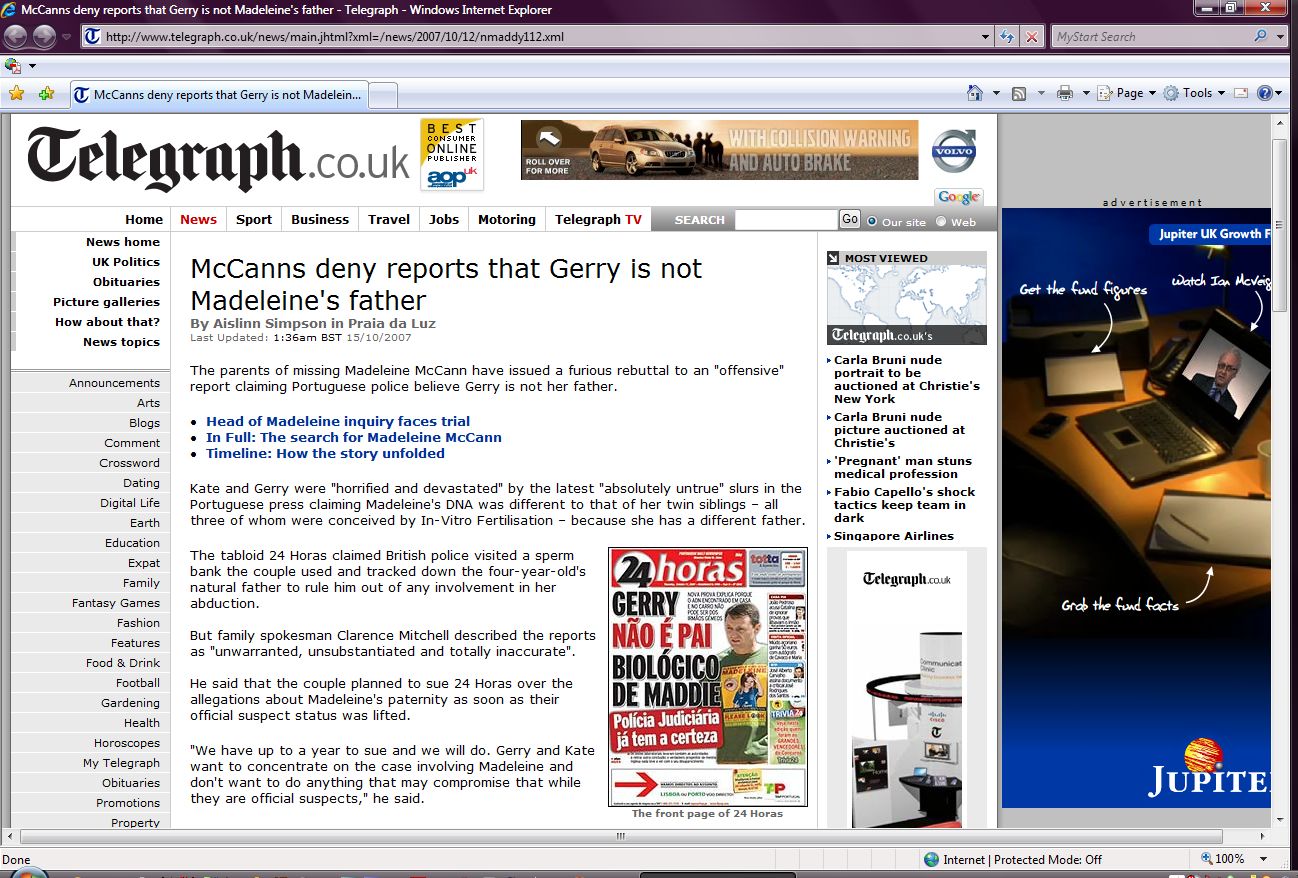Select the 'Our site' search radio button
Screen dimensions: 1298x878
pyautogui.click(x=872, y=221)
